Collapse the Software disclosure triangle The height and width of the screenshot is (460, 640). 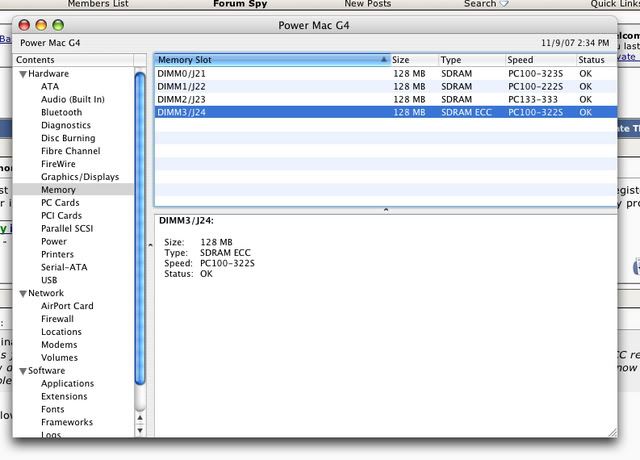23,371
